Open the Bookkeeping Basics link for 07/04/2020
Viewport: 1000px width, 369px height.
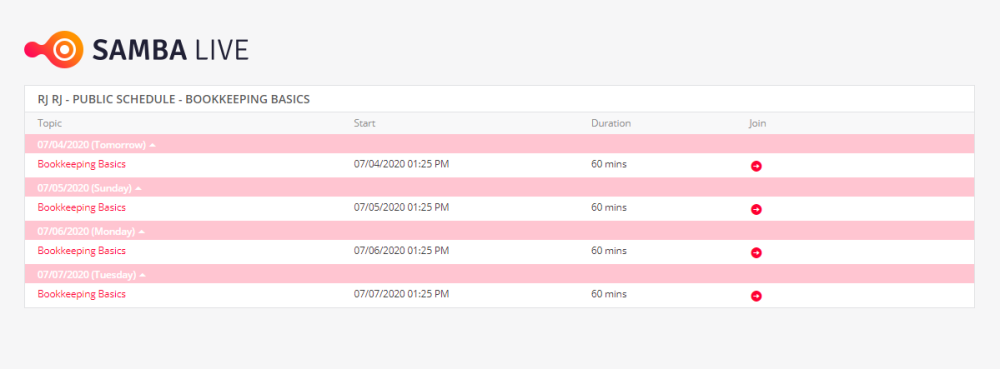pyautogui.click(x=82, y=164)
